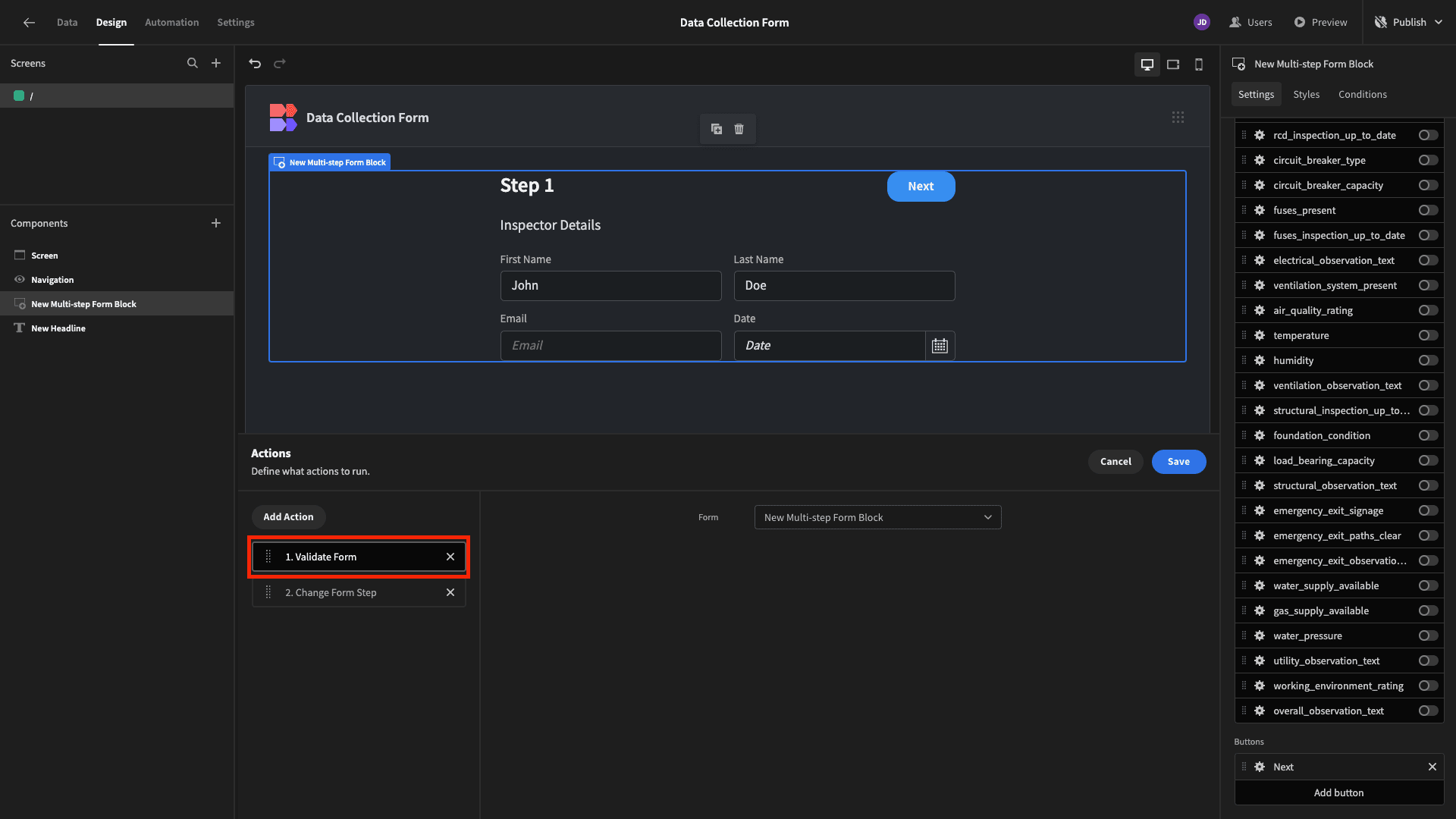Enable water_pressure field toggle
The width and height of the screenshot is (1456, 819).
[1428, 635]
